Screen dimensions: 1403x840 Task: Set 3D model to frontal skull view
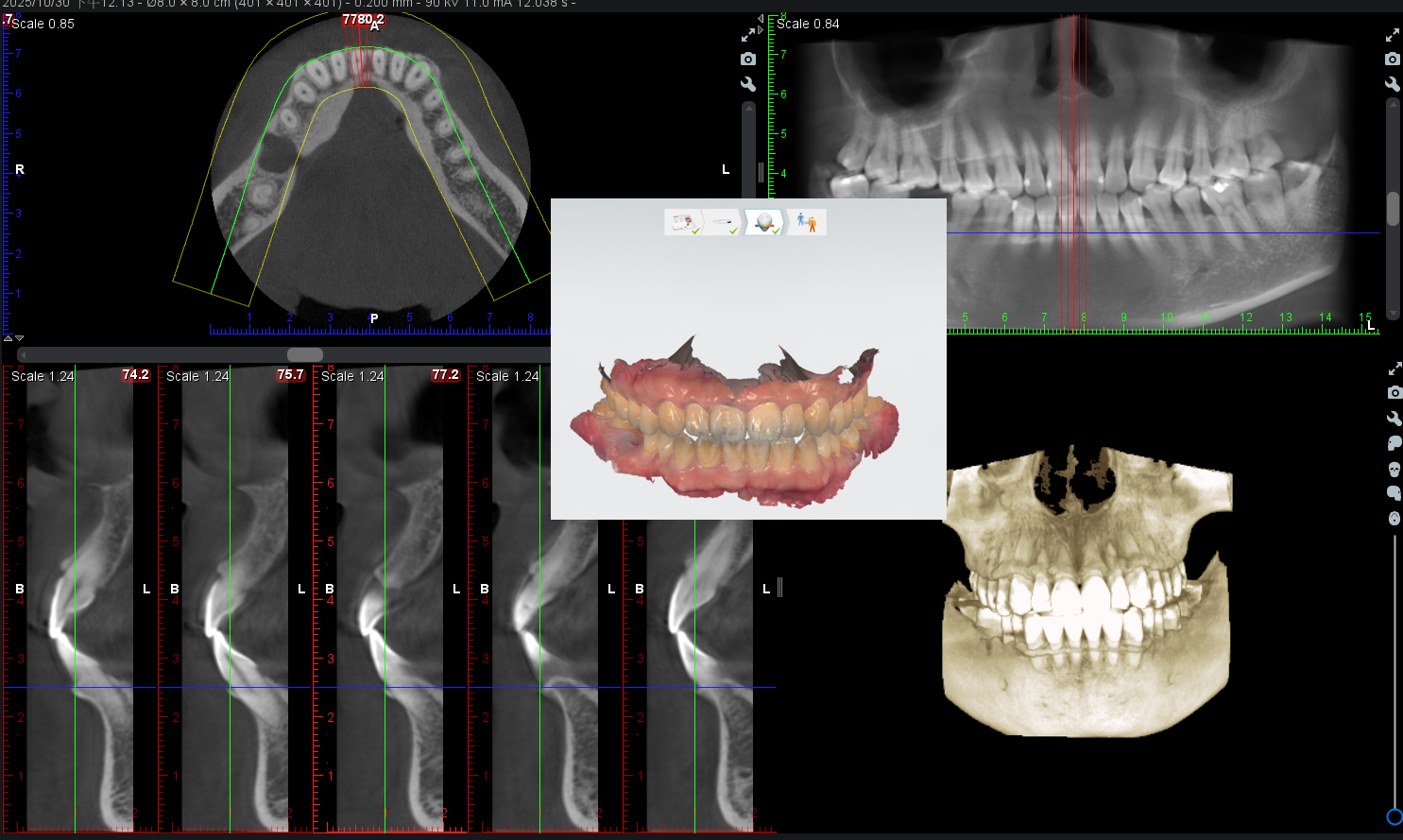click(1394, 469)
